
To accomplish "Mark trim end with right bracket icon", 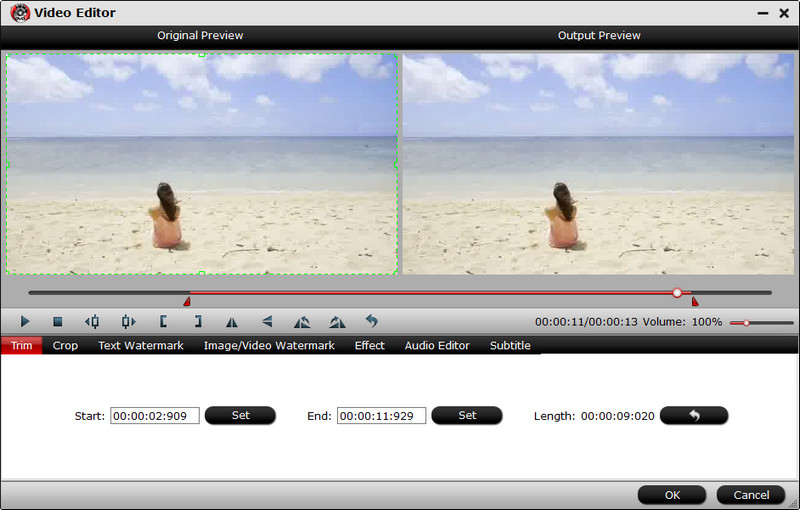I will tap(198, 322).
